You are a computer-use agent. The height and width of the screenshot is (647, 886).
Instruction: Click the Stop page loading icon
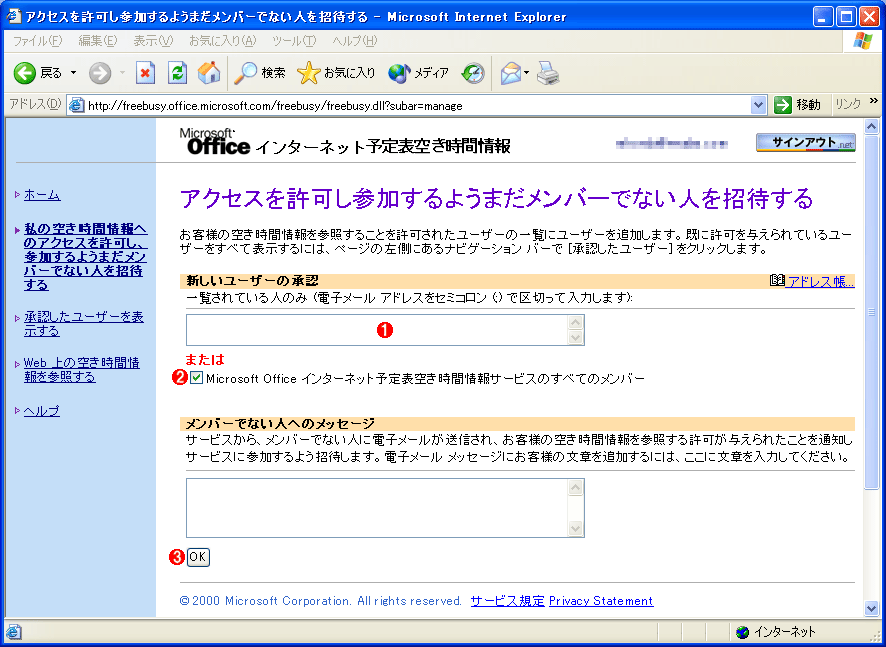coord(145,73)
